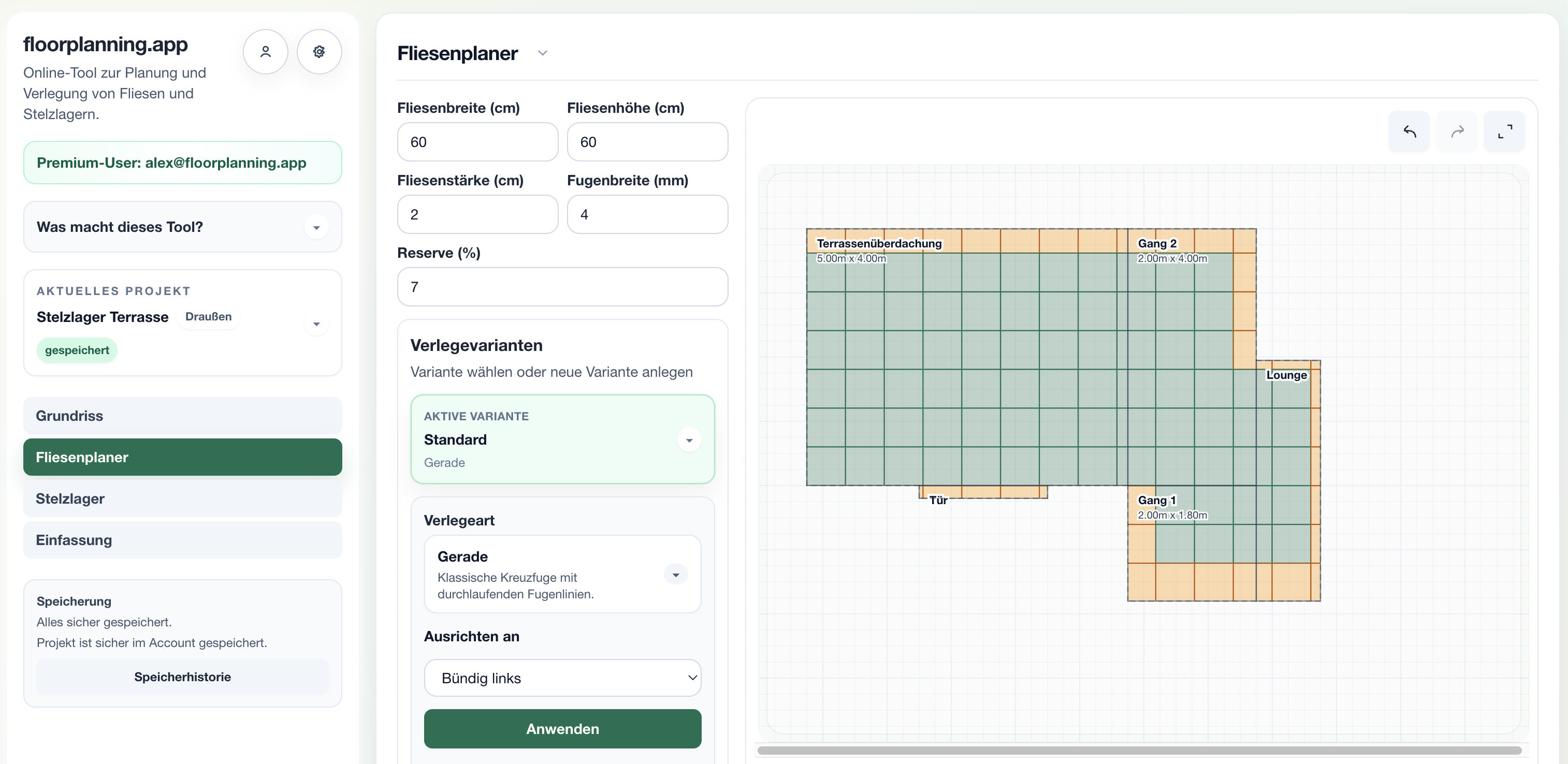Open the 'Bündig links' alignment select
The height and width of the screenshot is (764, 1568).
coord(562,678)
